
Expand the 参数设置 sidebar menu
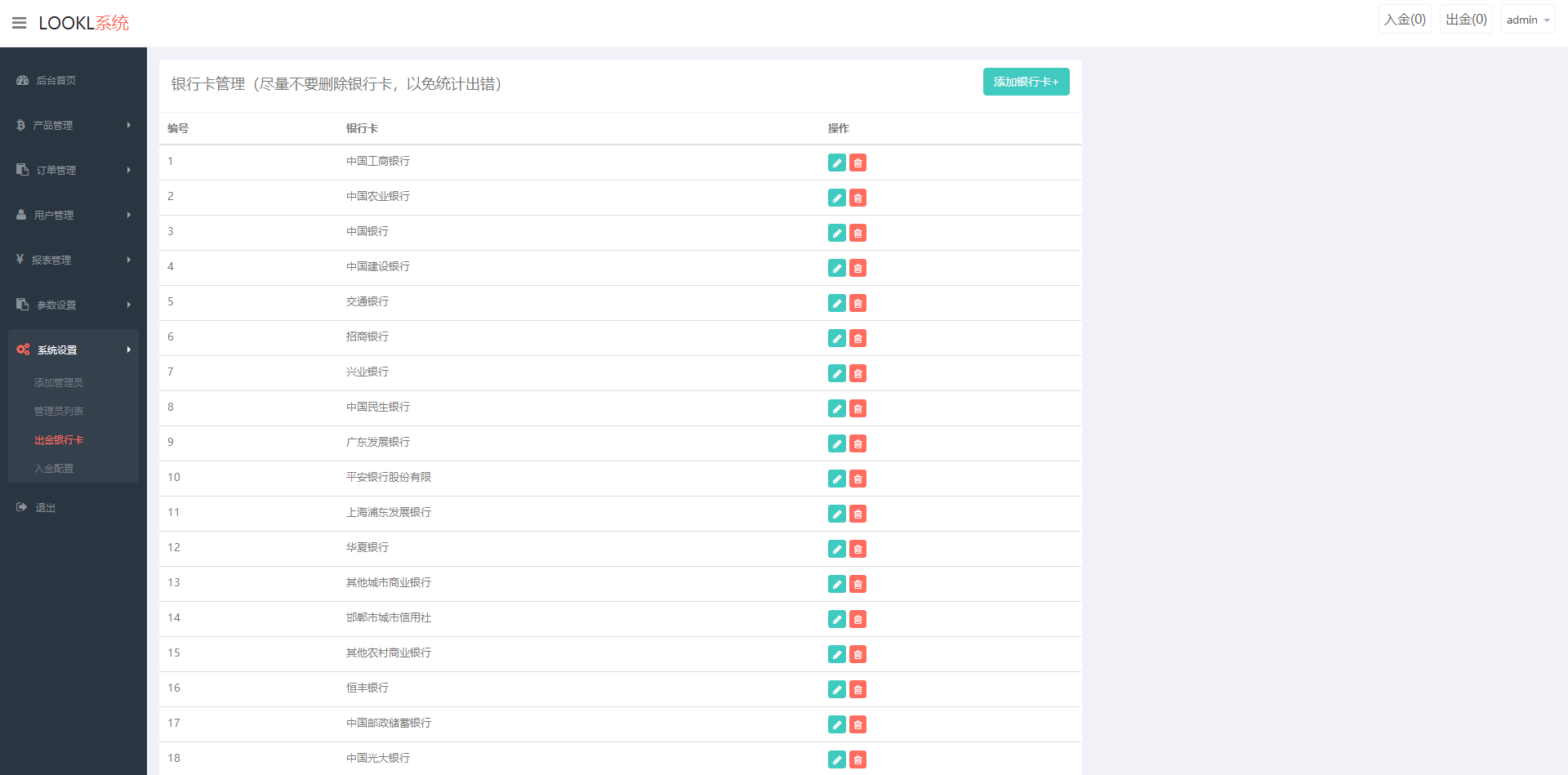tap(73, 305)
